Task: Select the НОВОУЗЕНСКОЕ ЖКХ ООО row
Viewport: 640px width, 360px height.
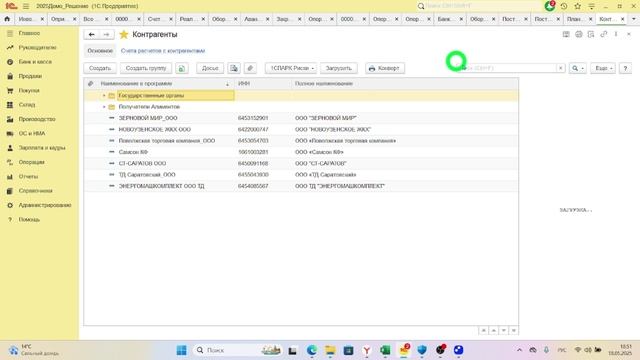Action: [x=301, y=129]
